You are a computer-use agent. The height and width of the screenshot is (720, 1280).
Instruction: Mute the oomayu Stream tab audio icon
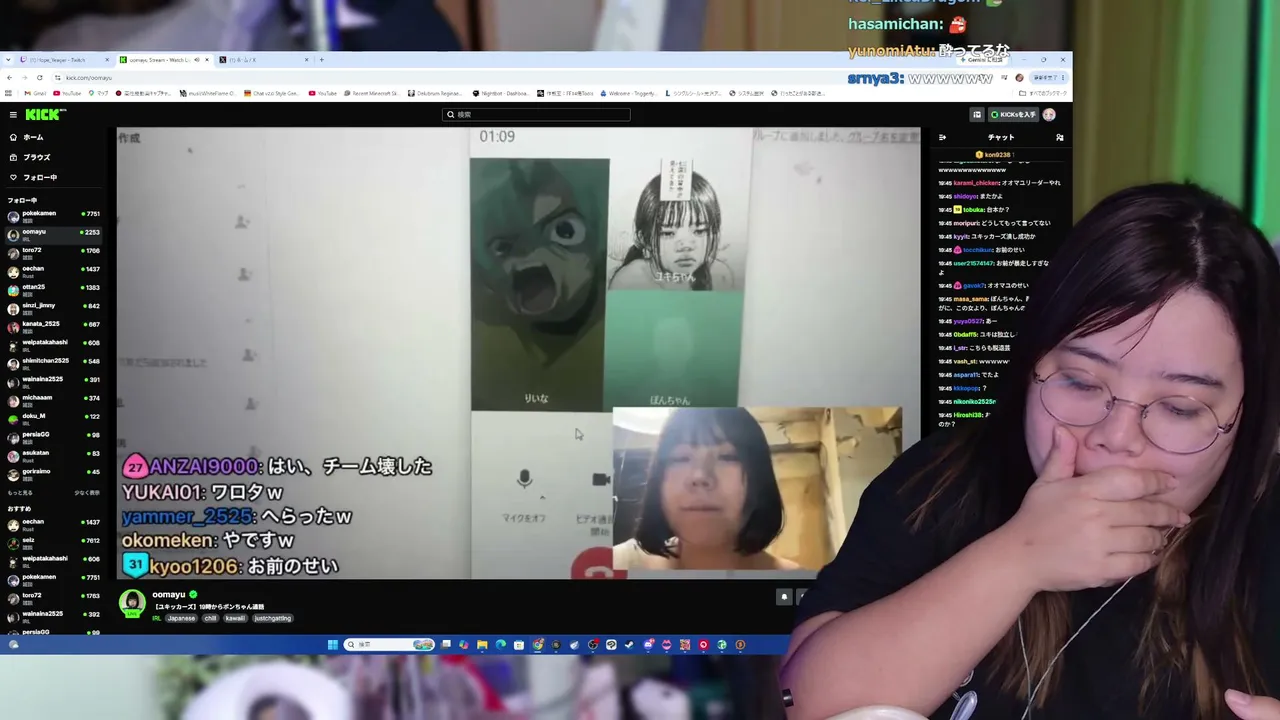196,60
